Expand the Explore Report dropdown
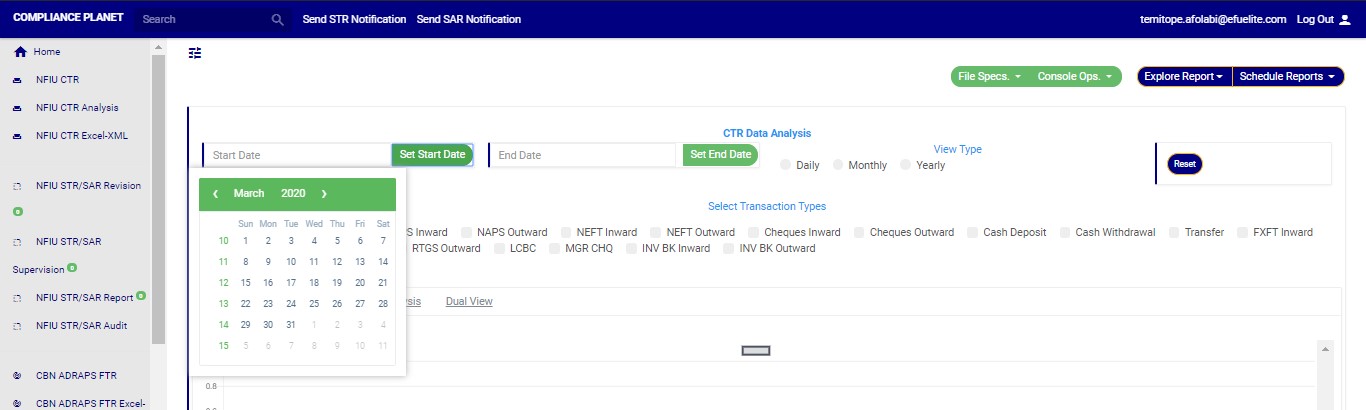This screenshot has height=410, width=1366. click(1184, 76)
